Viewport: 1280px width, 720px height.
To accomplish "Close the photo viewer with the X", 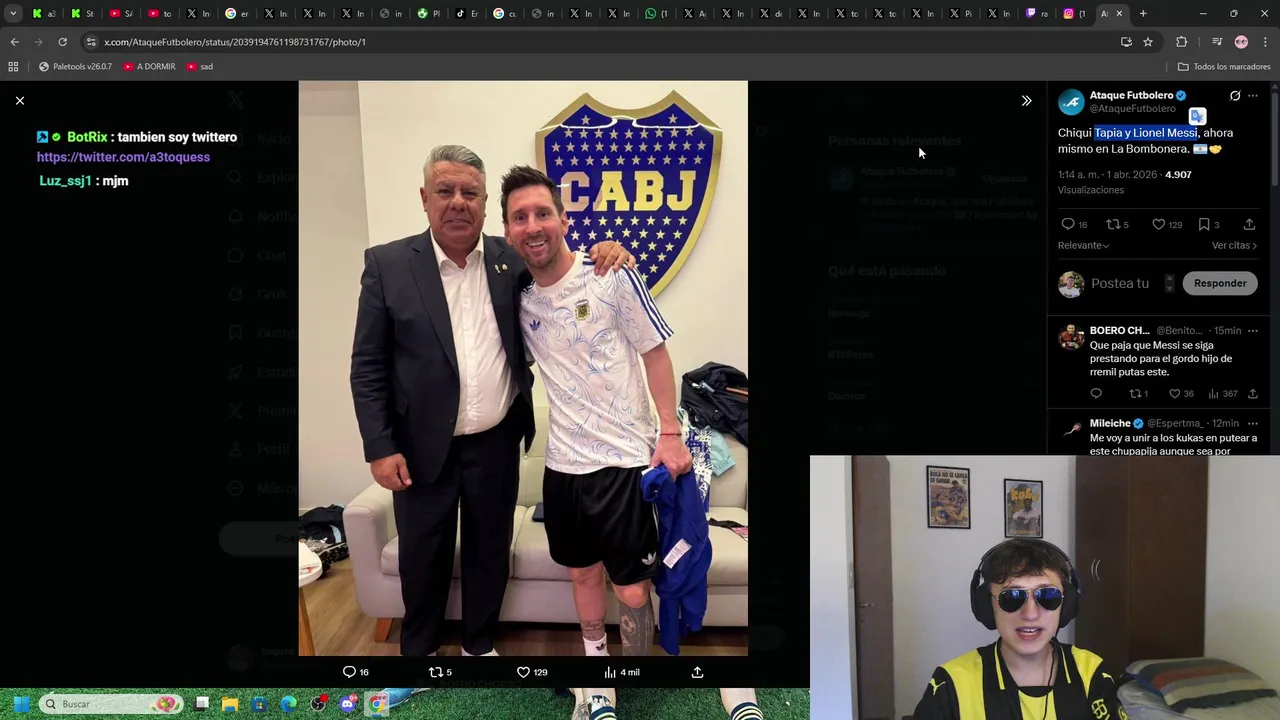I will 19,101.
